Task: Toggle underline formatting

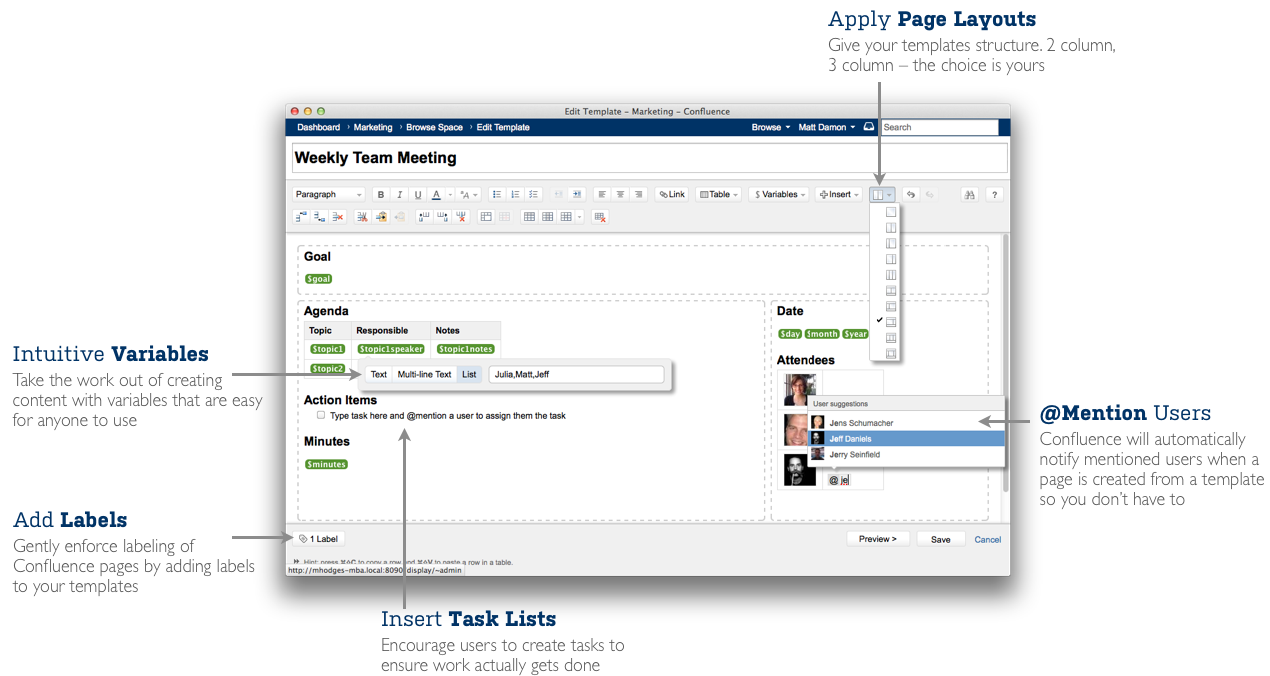Action: point(418,194)
